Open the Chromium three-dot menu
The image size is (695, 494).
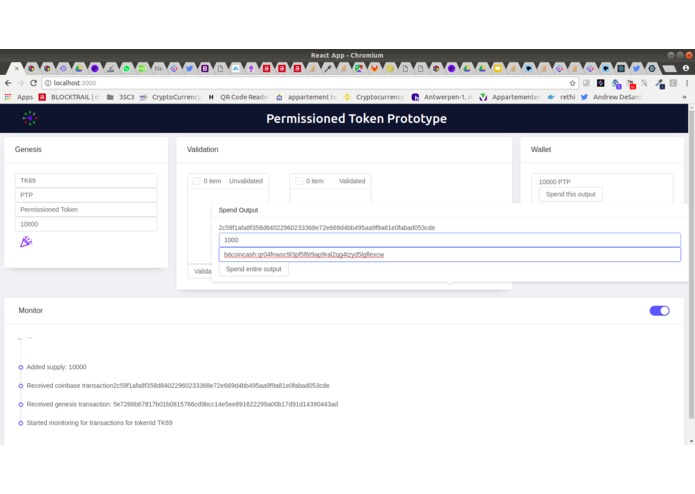pos(687,83)
